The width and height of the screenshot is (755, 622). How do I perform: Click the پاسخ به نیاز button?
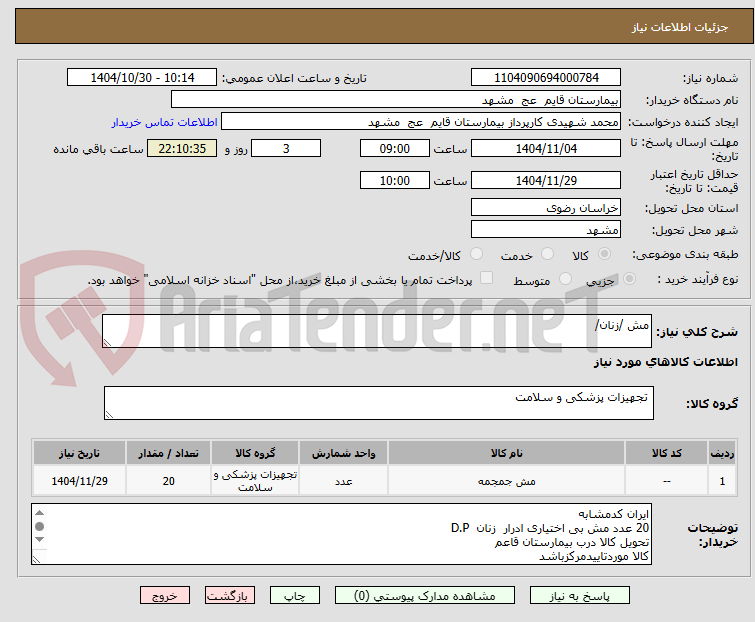[x=580, y=596]
